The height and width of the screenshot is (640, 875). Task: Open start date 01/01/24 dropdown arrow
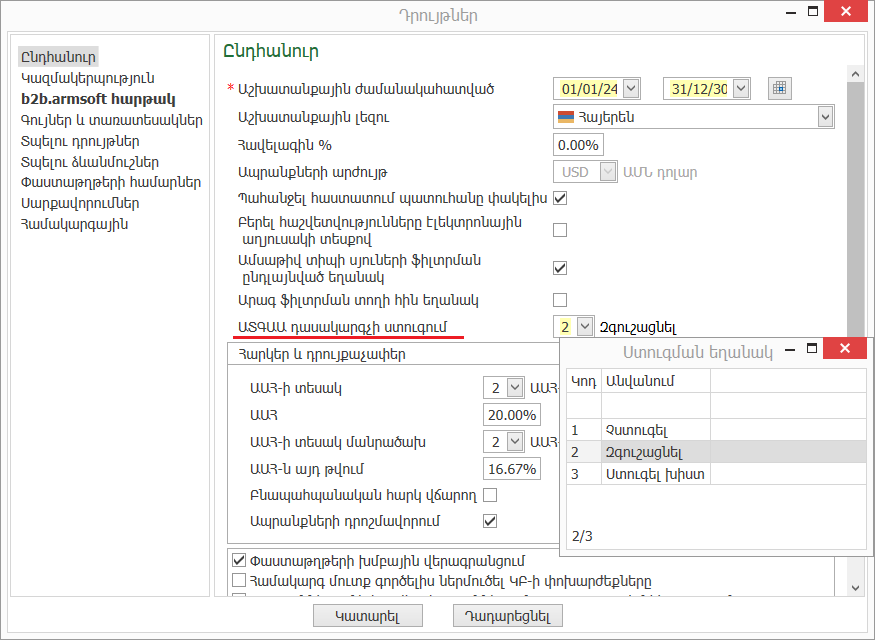pyautogui.click(x=630, y=88)
